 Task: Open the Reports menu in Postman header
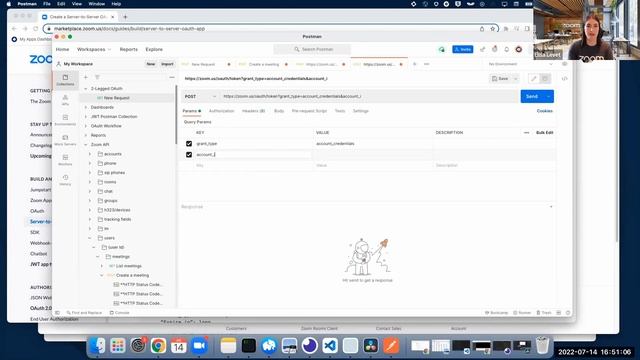point(129,49)
